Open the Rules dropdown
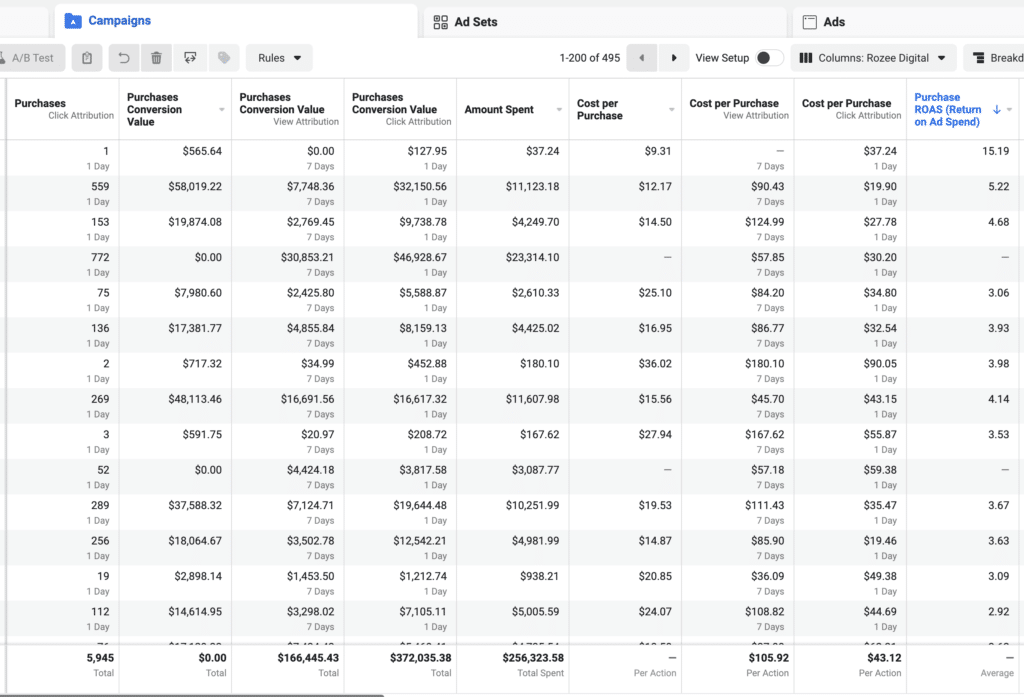 pos(279,58)
